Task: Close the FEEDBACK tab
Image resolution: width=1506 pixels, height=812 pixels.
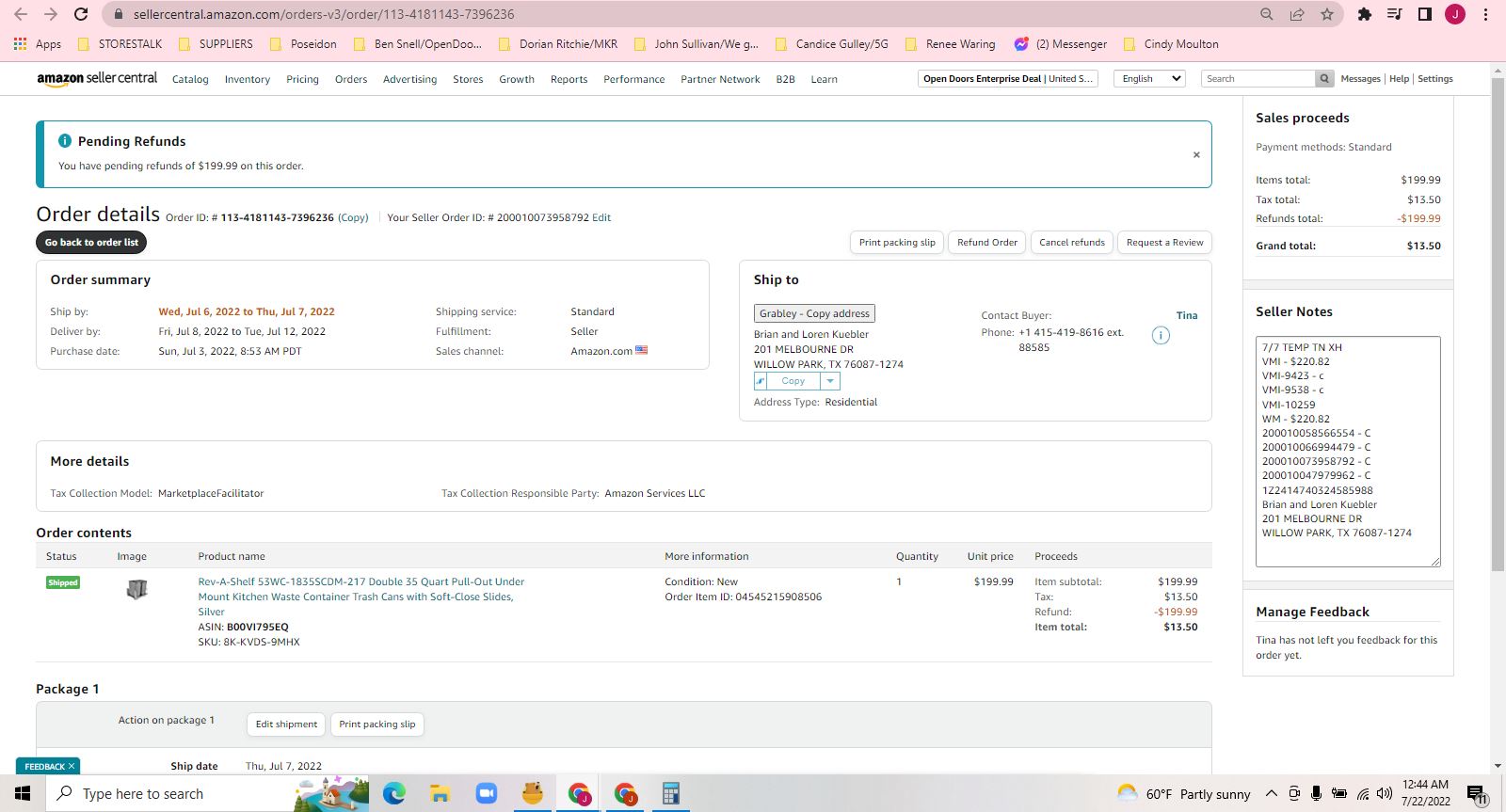Action: pyautogui.click(x=72, y=767)
